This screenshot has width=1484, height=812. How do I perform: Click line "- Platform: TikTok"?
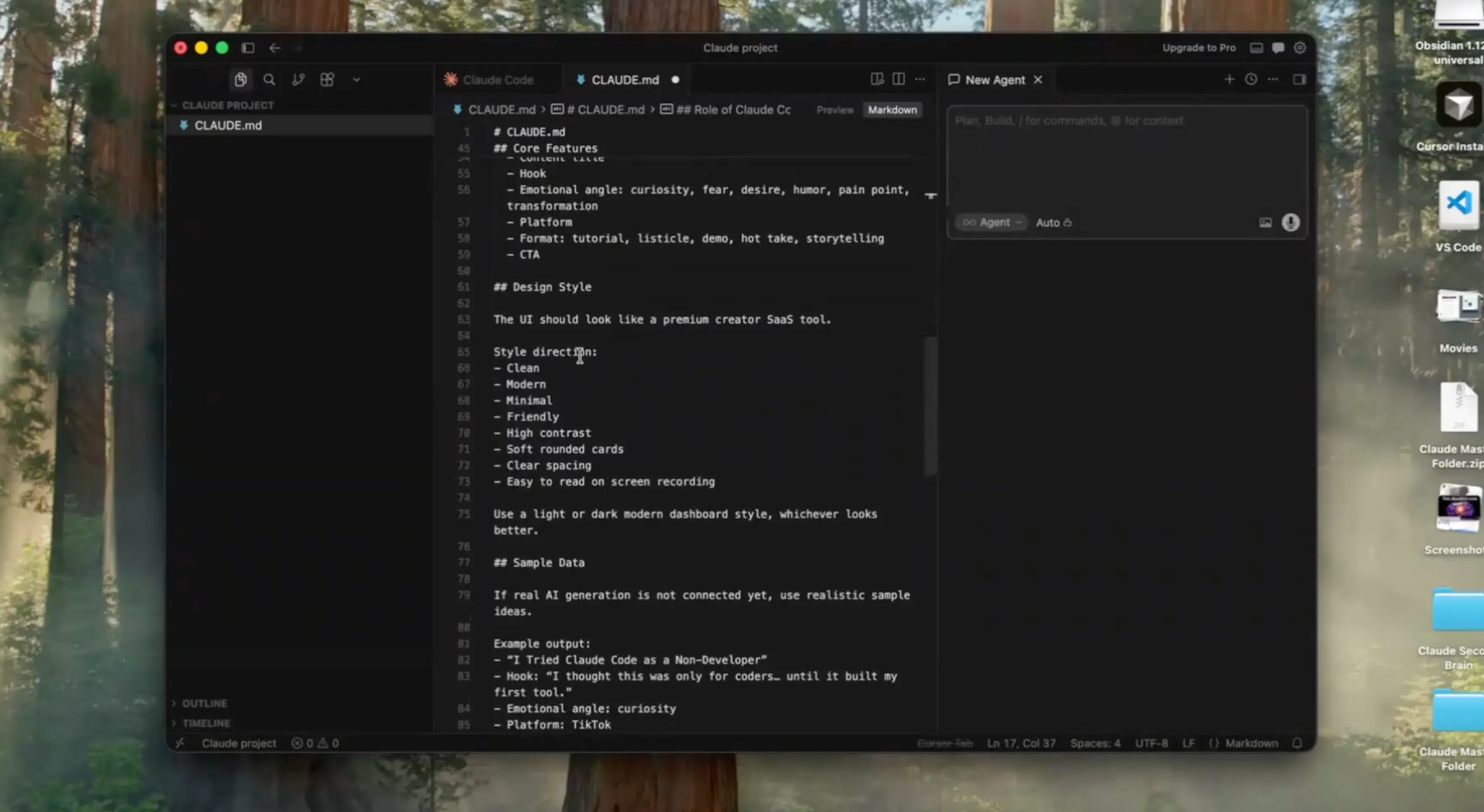552,724
